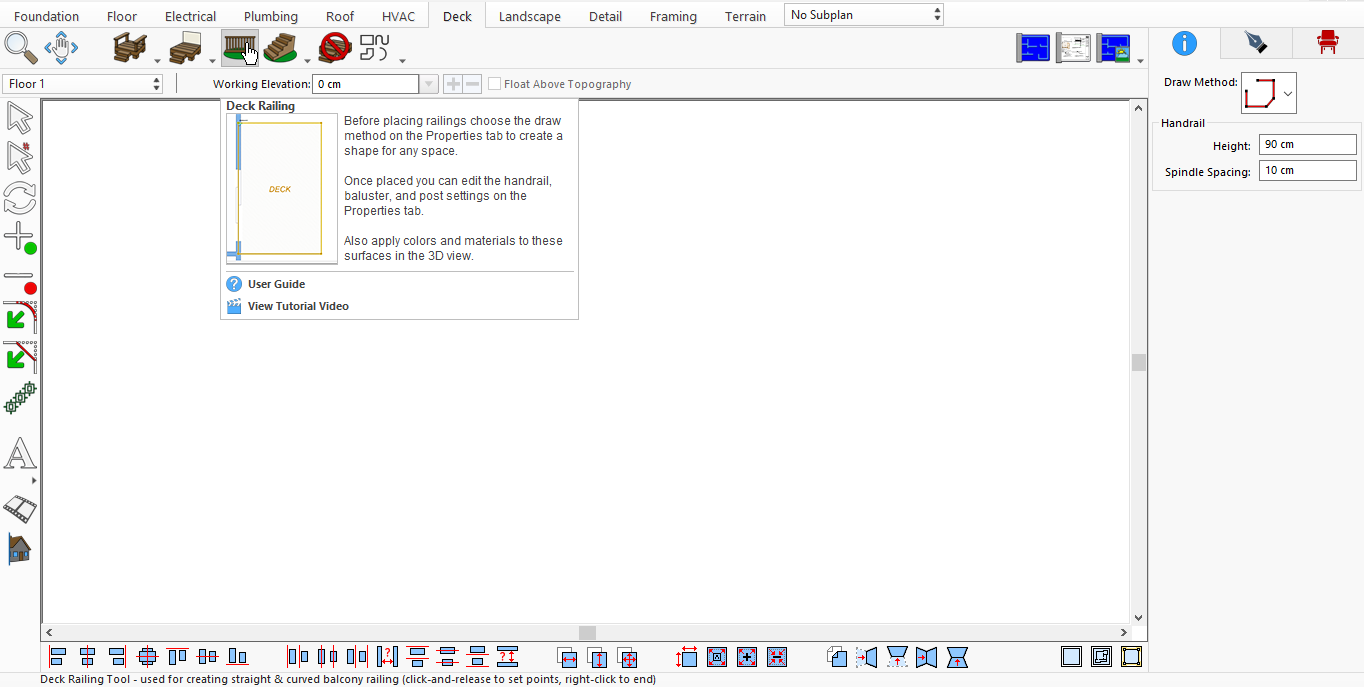Click the Working Elevation input field
This screenshot has width=1364, height=687.
tap(366, 84)
